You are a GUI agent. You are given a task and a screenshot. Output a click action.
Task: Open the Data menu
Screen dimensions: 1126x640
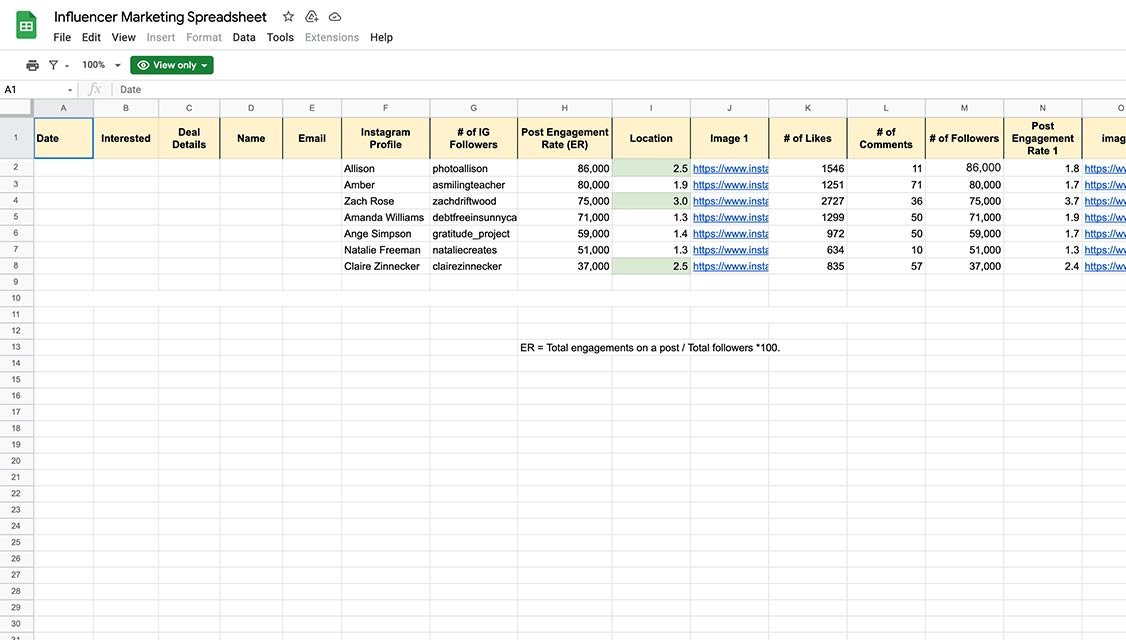point(245,36)
